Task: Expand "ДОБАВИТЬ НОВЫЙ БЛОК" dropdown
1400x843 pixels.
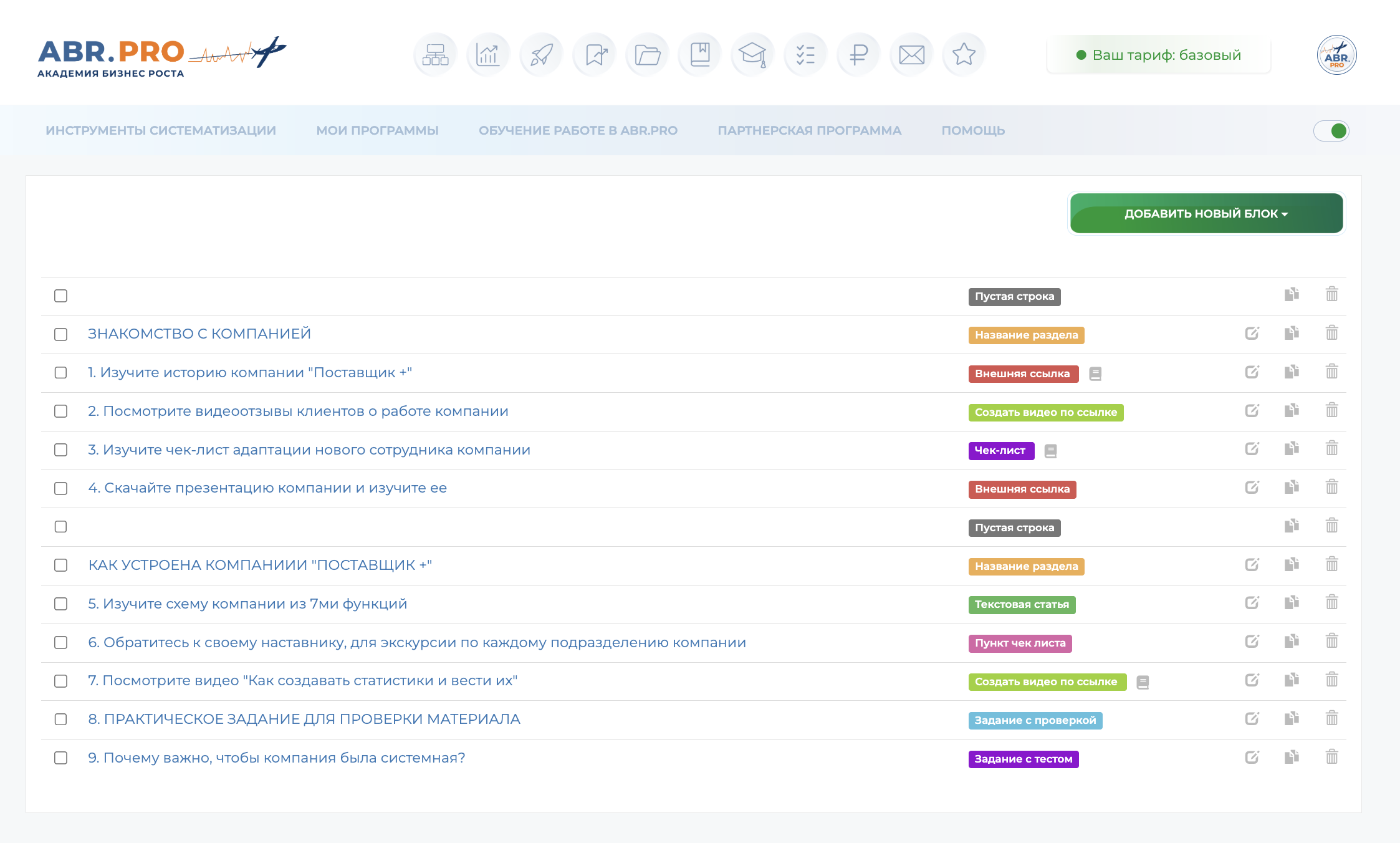Action: pos(1206,214)
